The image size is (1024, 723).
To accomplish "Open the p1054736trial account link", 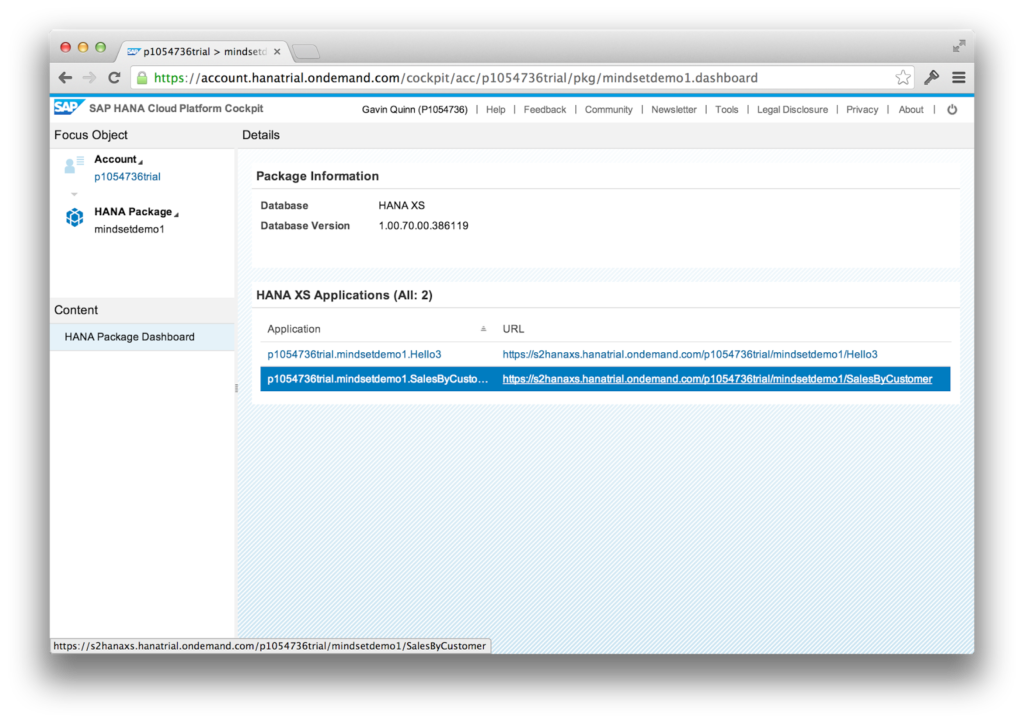I will click(x=127, y=176).
